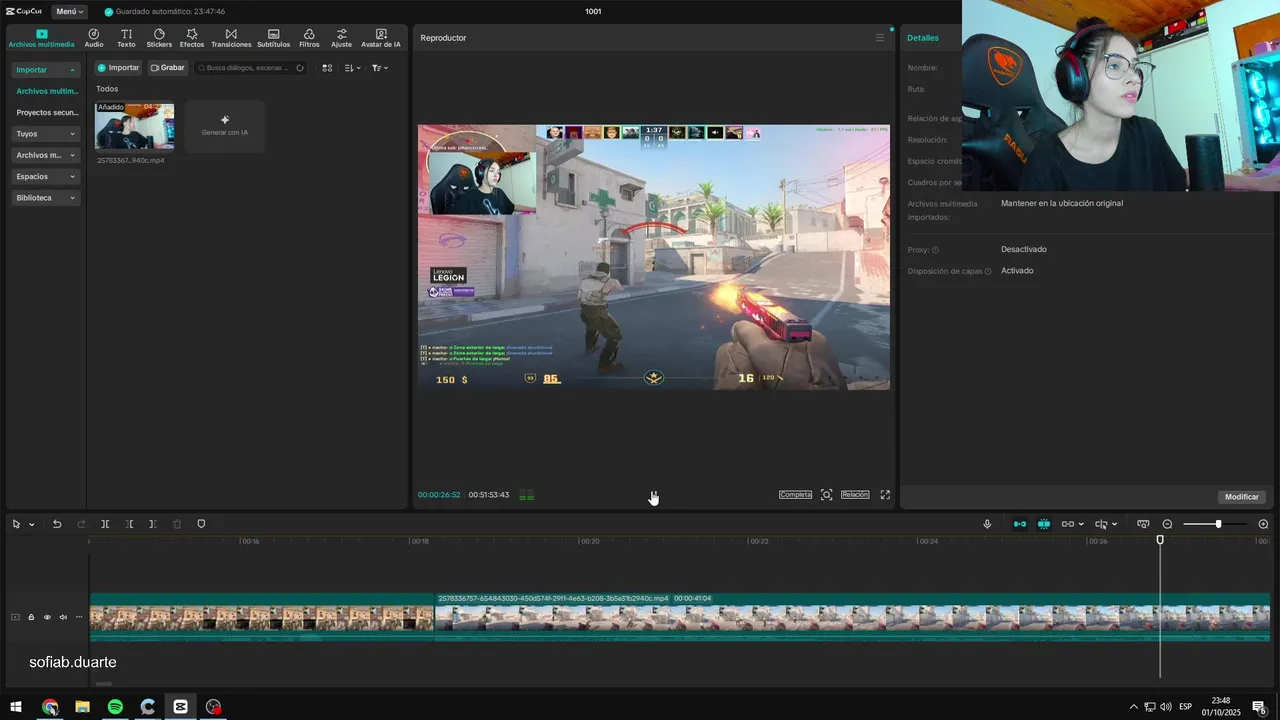
Task: Open the media filter dropdown
Action: click(x=380, y=68)
